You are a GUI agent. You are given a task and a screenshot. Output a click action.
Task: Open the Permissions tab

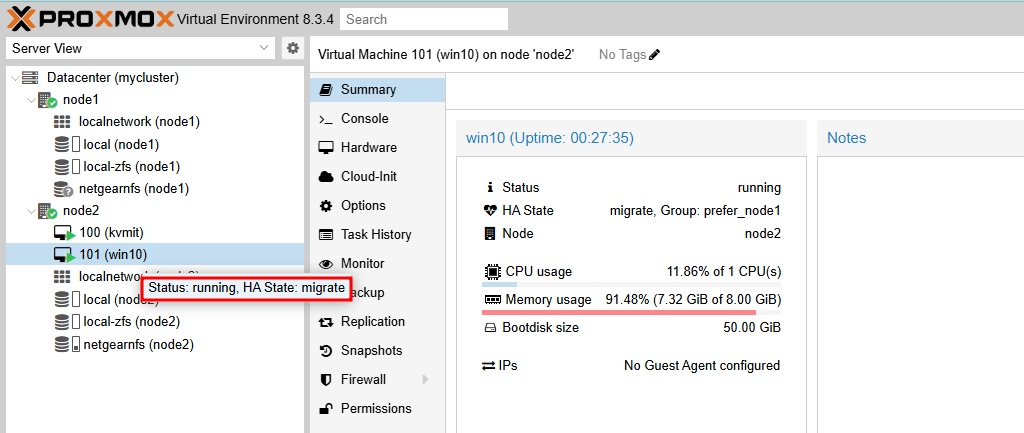377,408
